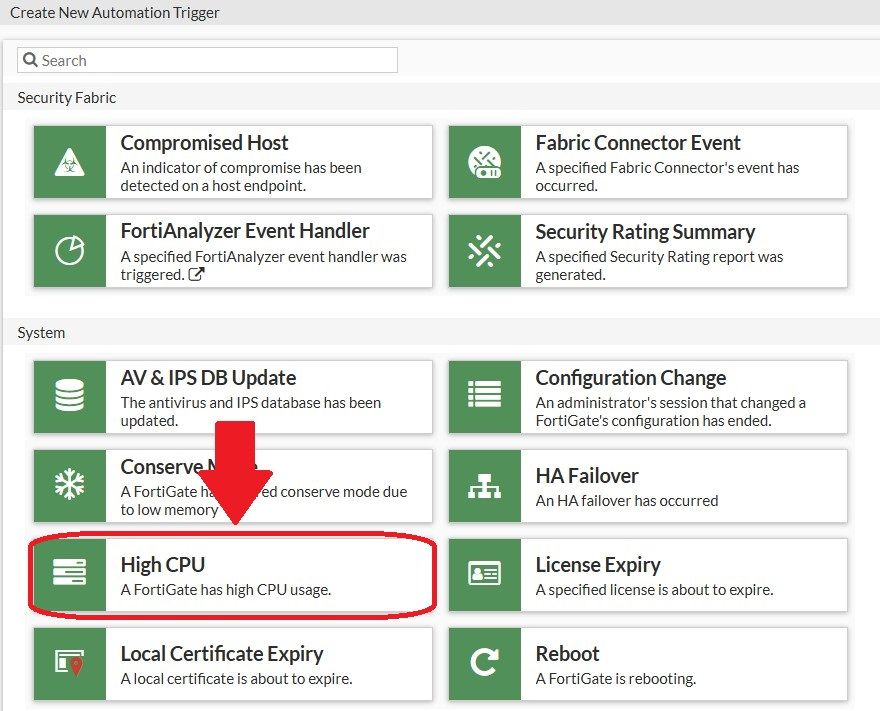Image resolution: width=880 pixels, height=711 pixels.
Task: Click the HA Failover hierarchy icon
Action: coord(484,485)
